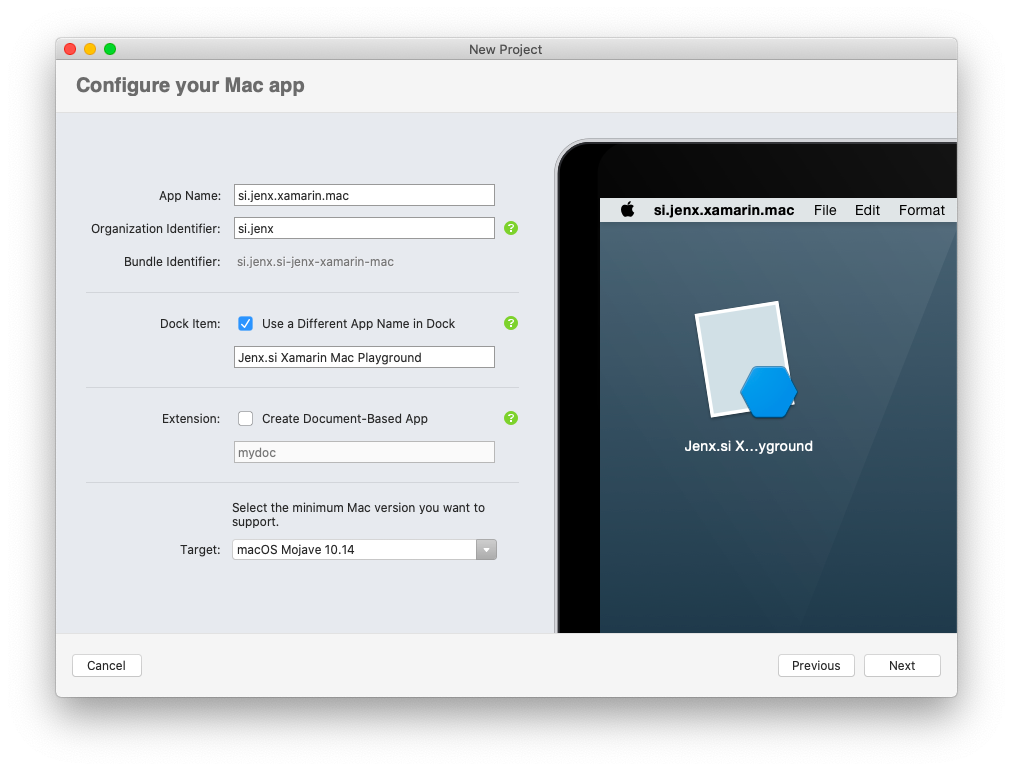
Task: Click the New Project window title
Action: pos(505,49)
